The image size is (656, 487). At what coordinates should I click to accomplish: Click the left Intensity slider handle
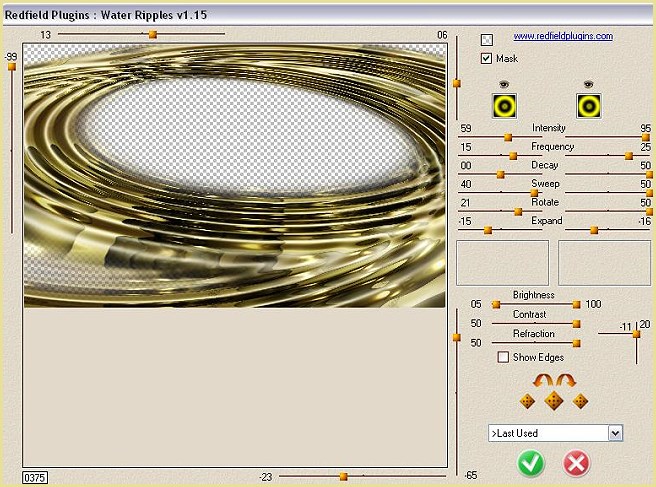[508, 137]
